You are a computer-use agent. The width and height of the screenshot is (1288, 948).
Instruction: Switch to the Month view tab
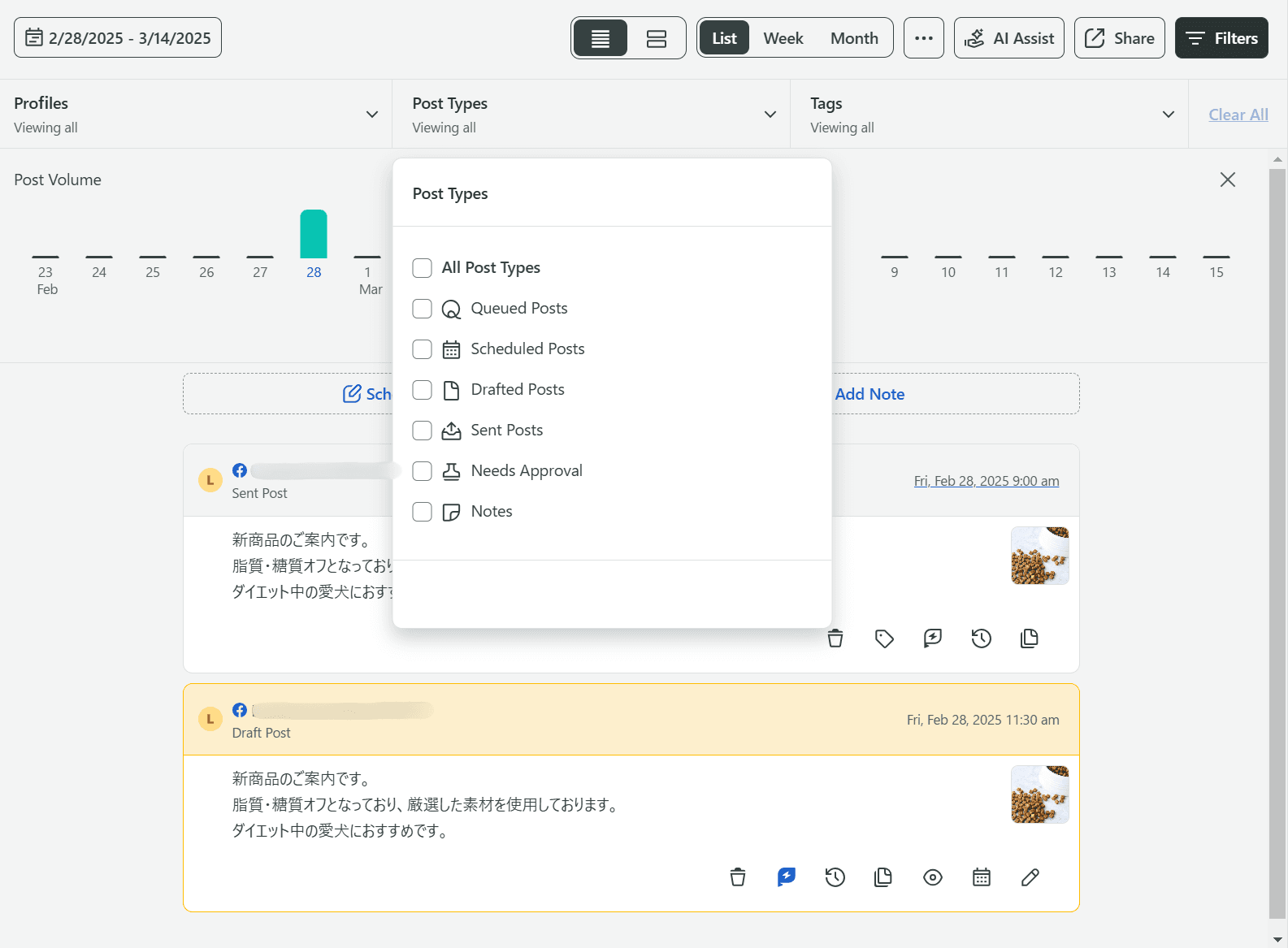pyautogui.click(x=853, y=38)
